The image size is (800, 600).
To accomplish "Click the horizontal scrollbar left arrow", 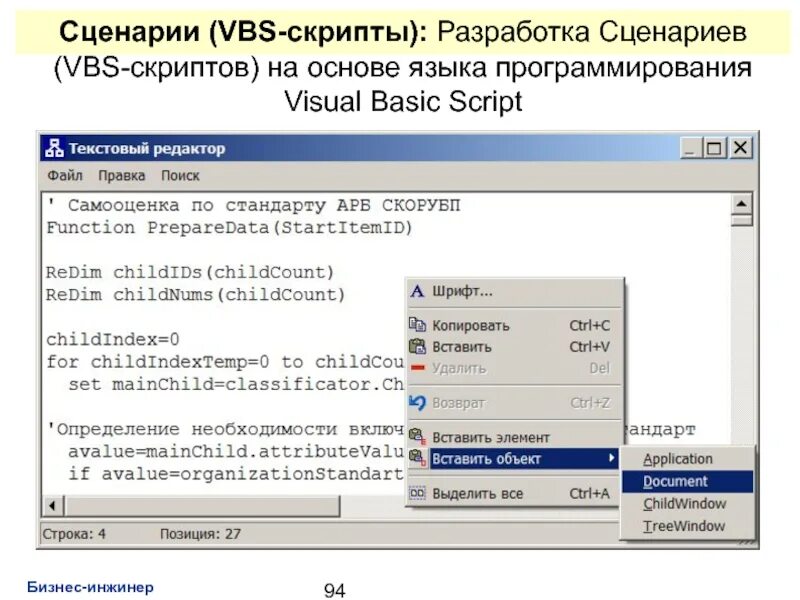I will 52,506.
